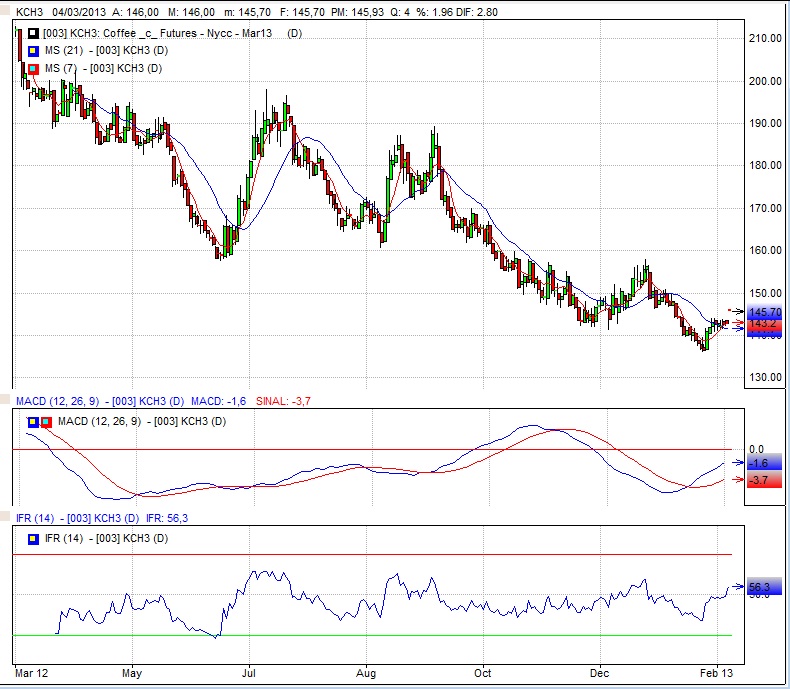The image size is (790, 689).
Task: Click the blue IFR (14) legend icon
Action: click(35, 539)
